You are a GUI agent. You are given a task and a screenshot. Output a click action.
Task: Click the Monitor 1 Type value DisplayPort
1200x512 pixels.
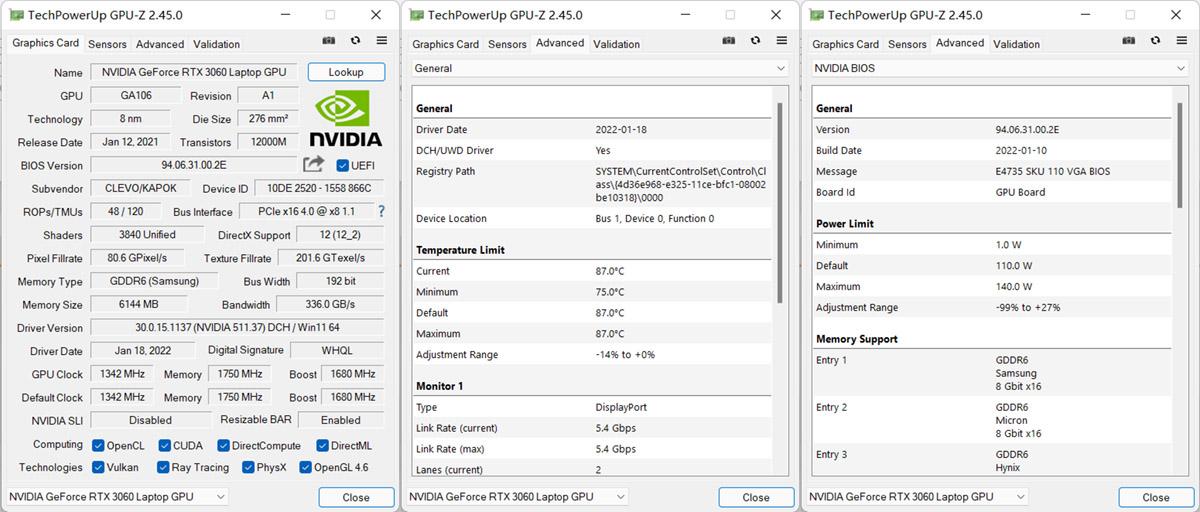620,407
